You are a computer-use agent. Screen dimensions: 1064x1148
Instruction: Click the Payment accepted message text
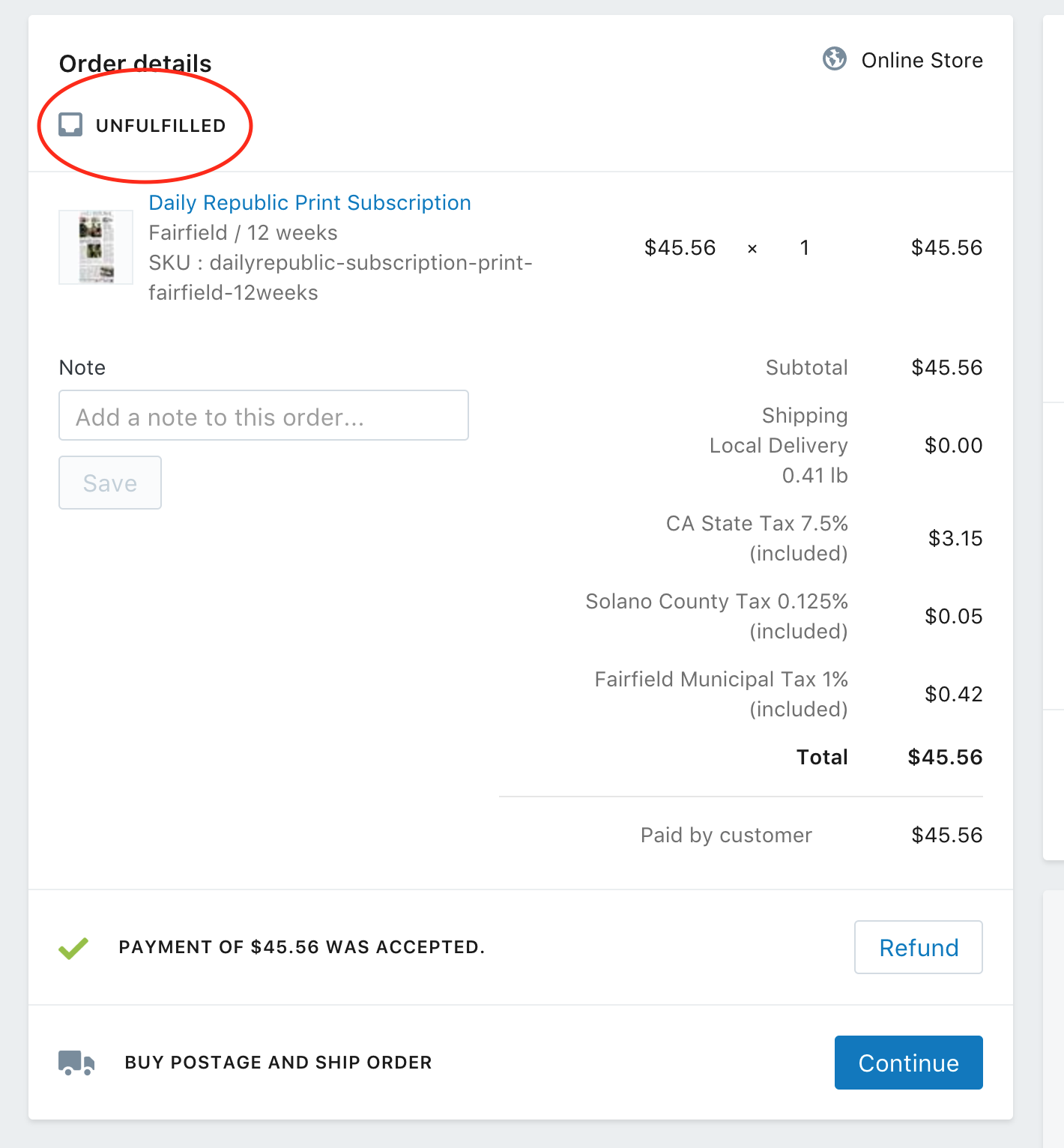pyautogui.click(x=301, y=947)
